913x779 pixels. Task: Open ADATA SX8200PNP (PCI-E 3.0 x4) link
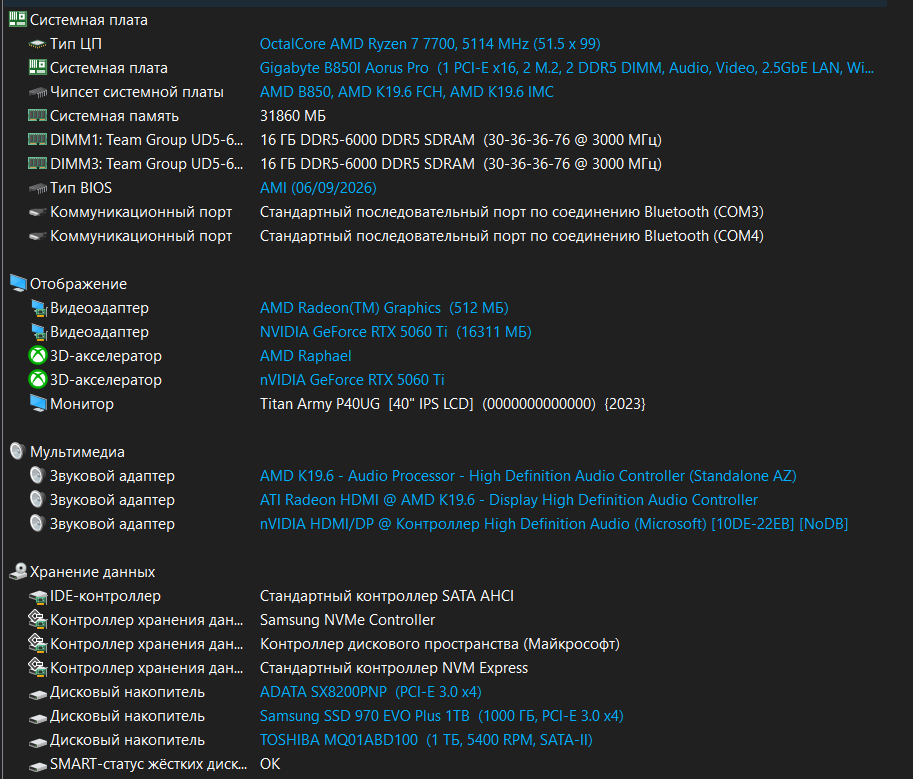(370, 691)
